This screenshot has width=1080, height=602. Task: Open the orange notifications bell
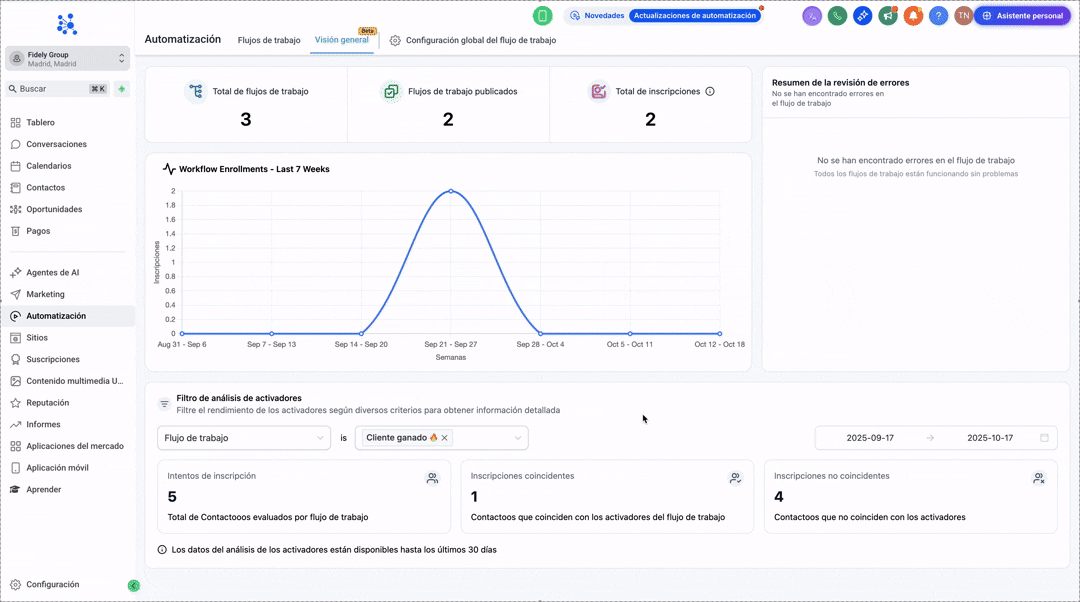click(912, 16)
